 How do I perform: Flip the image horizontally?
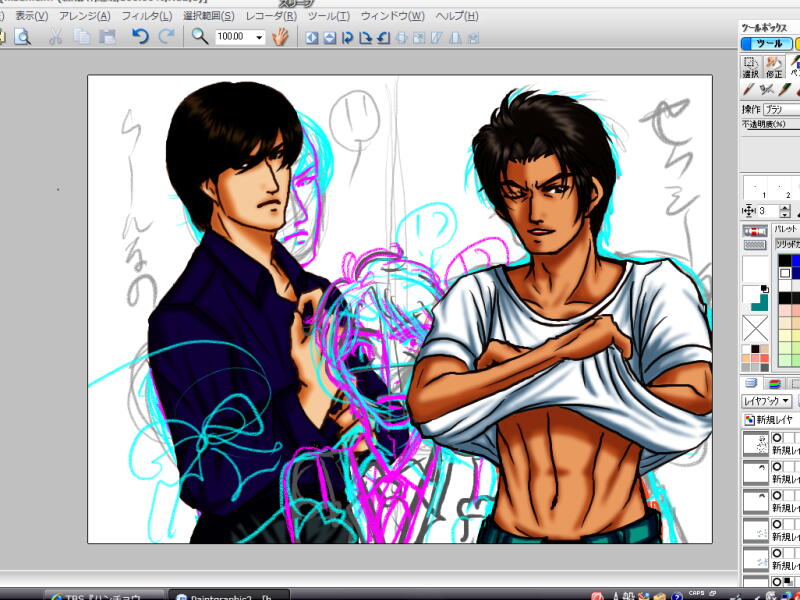click(x=312, y=38)
